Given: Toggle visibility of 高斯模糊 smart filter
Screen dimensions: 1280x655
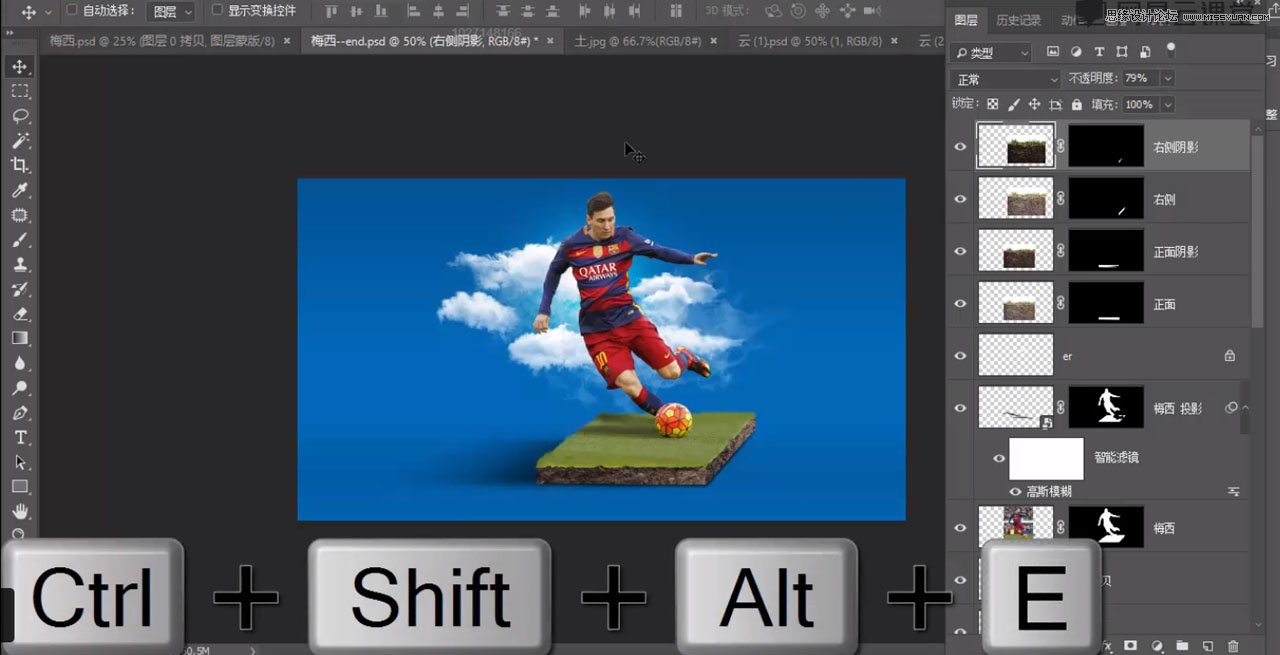Looking at the screenshot, I should point(1015,492).
